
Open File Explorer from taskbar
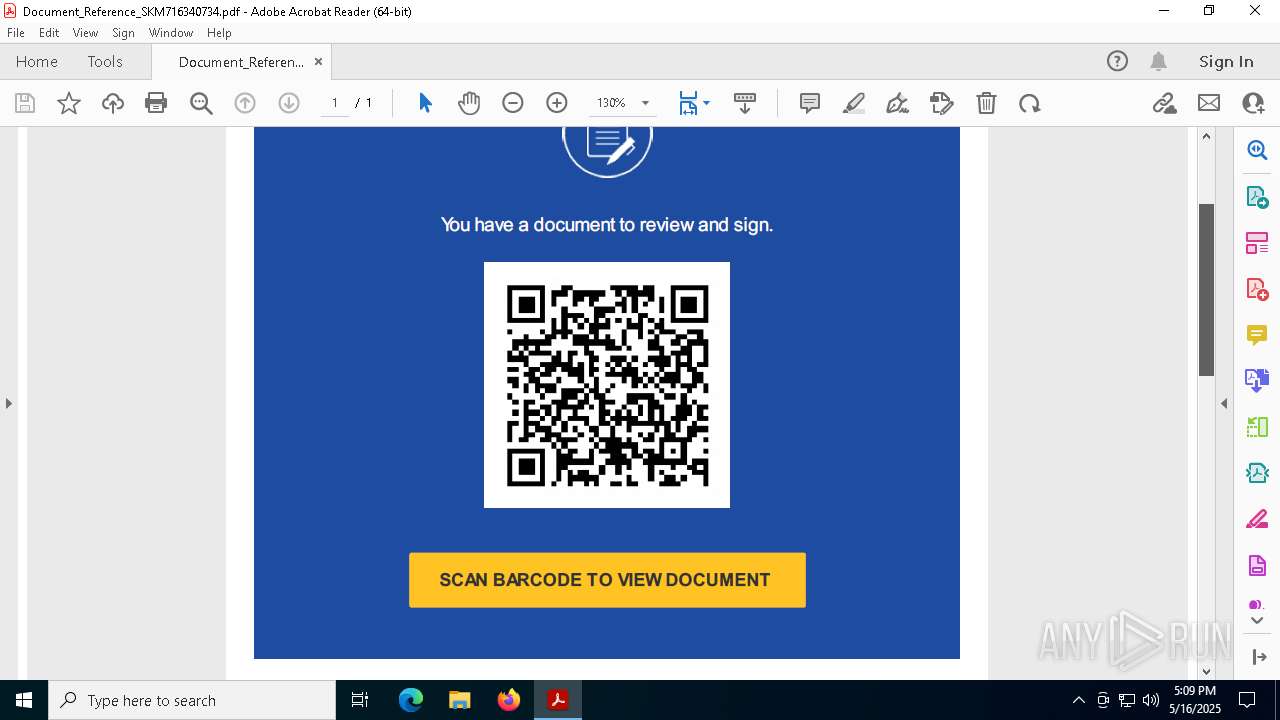[459, 700]
